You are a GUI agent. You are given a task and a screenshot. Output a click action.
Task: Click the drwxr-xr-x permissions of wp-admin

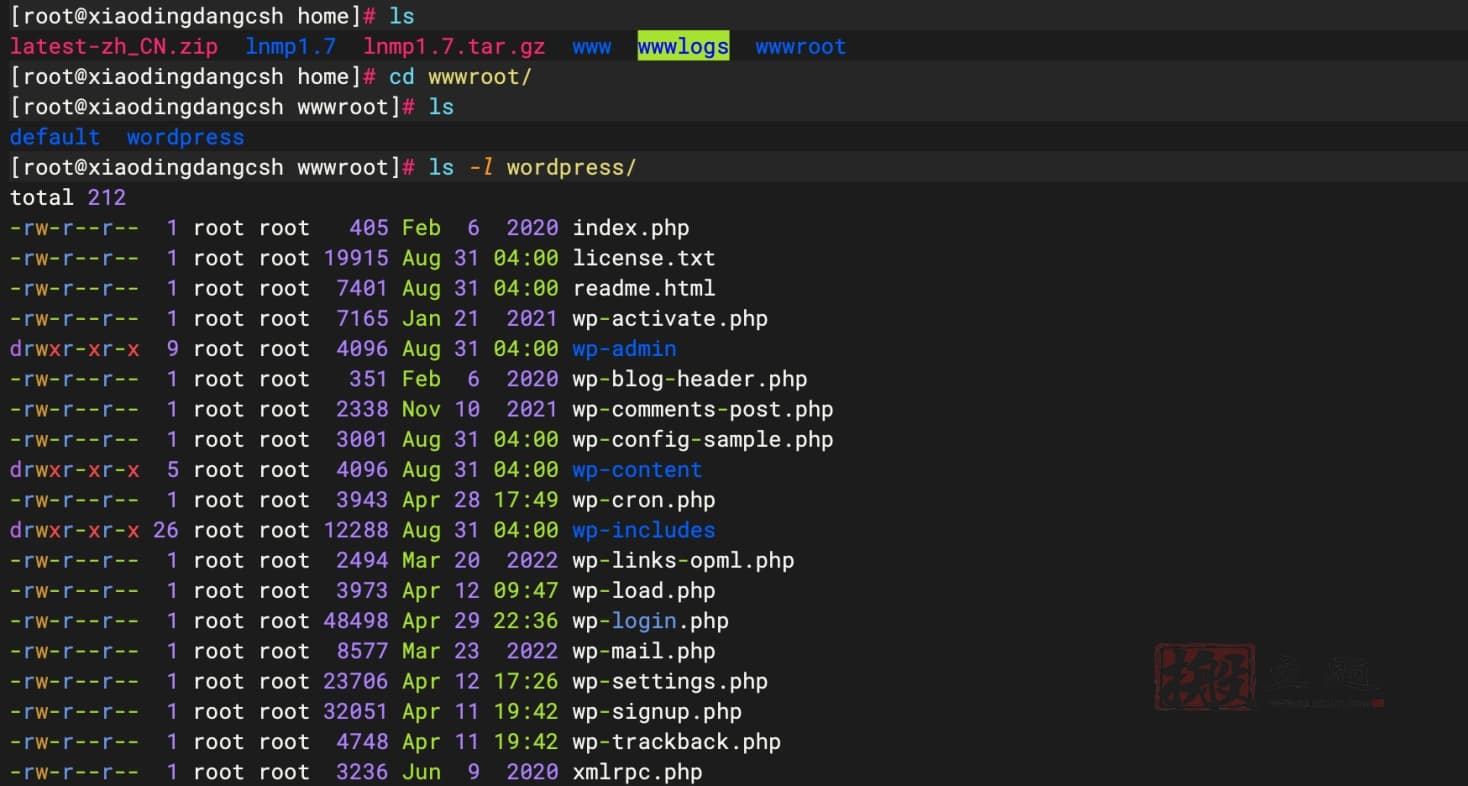pos(75,349)
